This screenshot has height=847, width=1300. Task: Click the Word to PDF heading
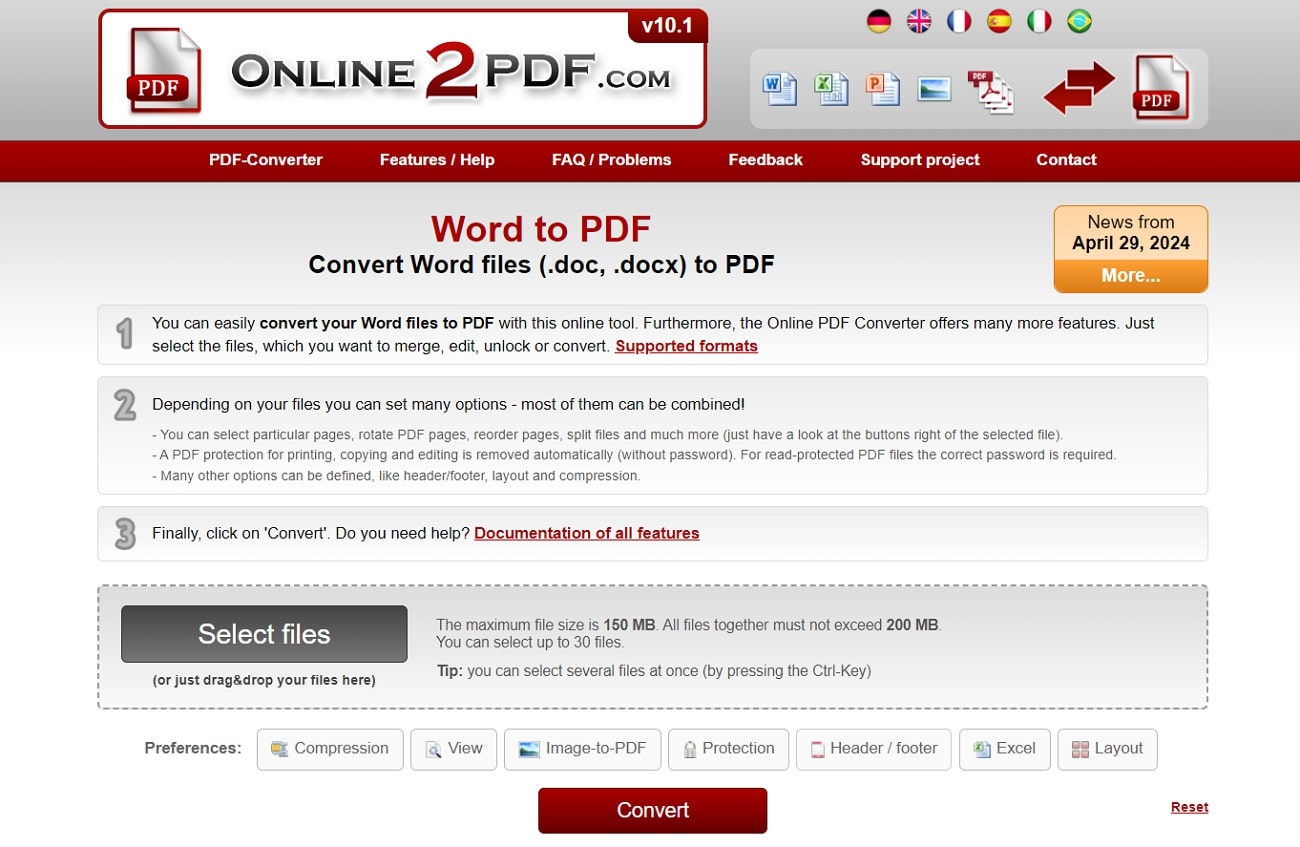(x=541, y=229)
